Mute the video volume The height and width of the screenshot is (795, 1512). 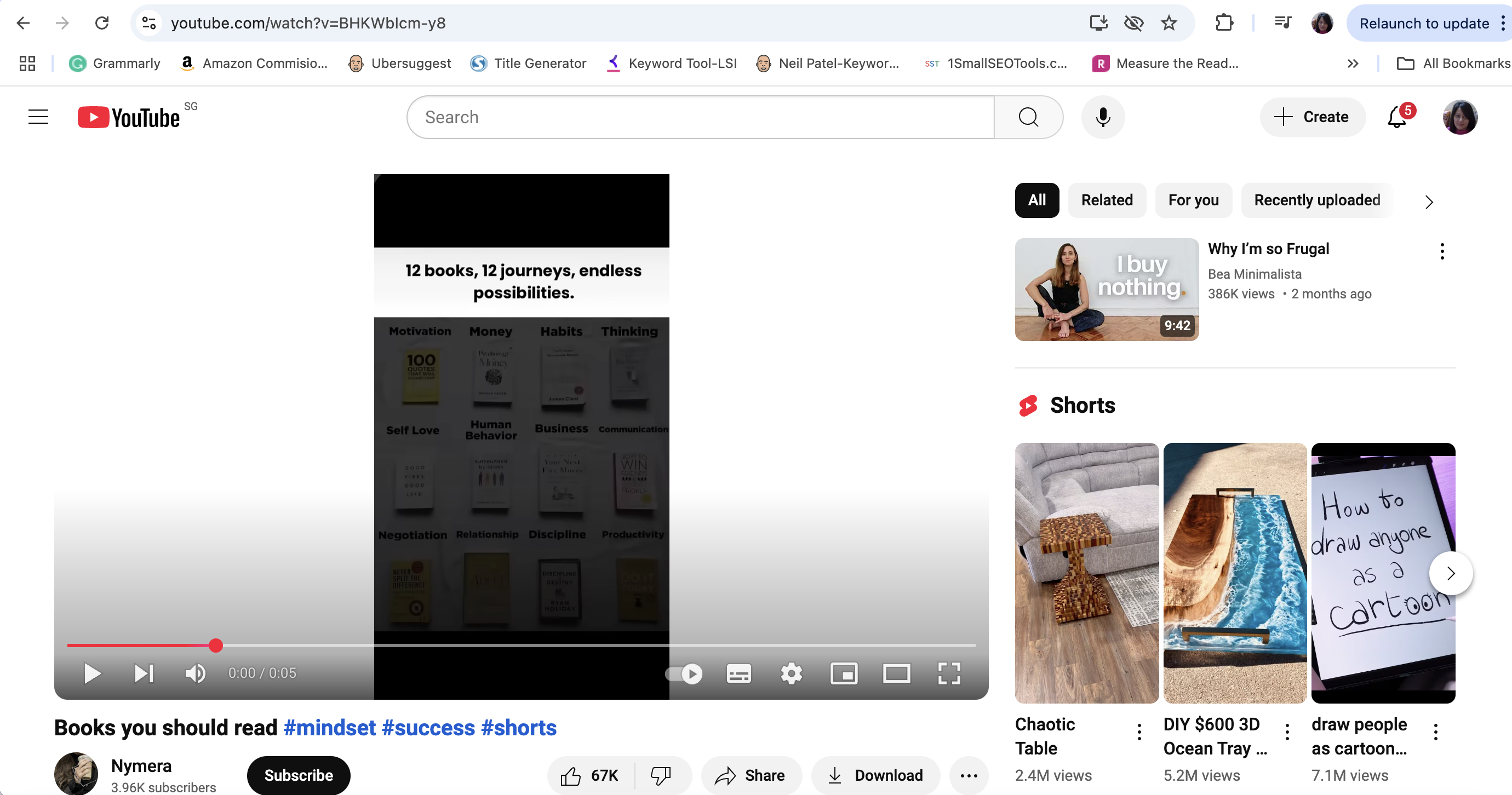point(195,673)
